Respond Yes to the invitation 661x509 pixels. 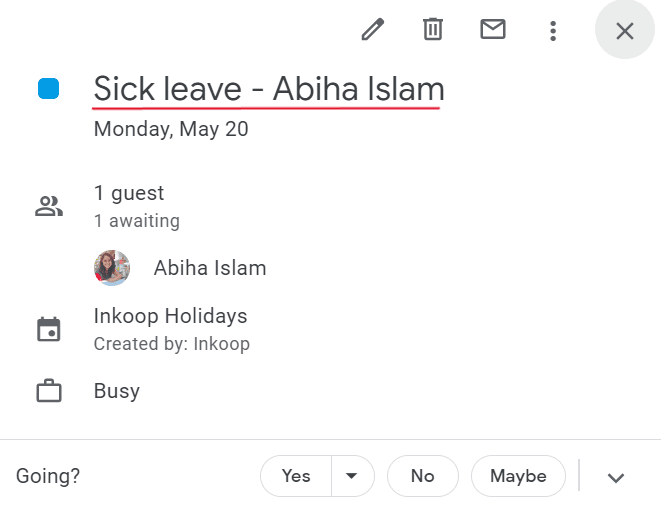(x=296, y=476)
